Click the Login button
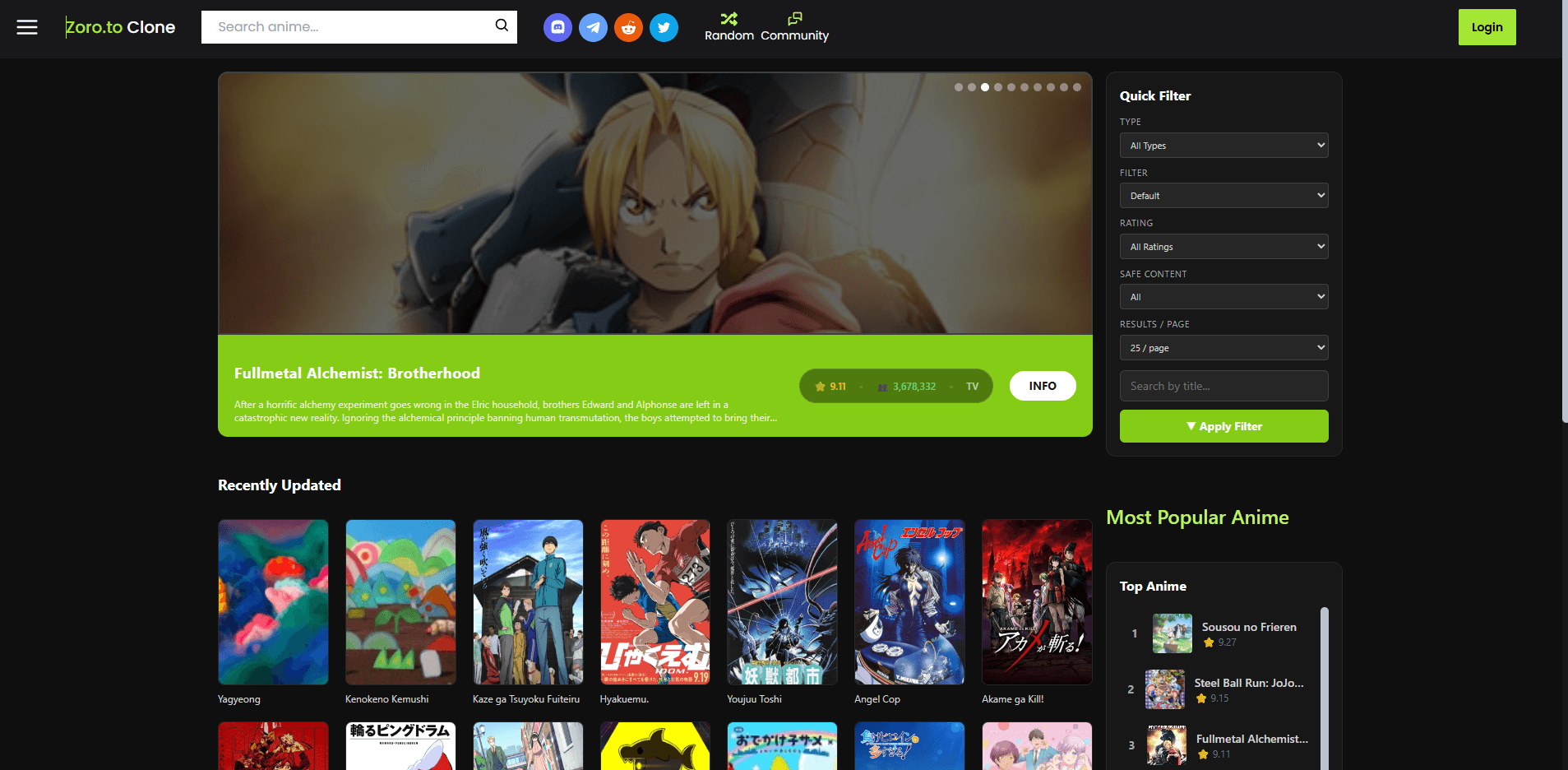Viewport: 1568px width, 770px height. pyautogui.click(x=1487, y=27)
